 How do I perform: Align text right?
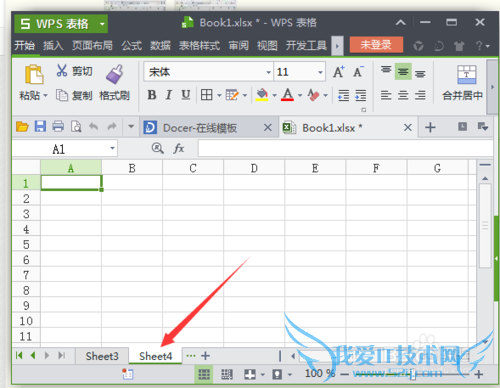tap(420, 95)
